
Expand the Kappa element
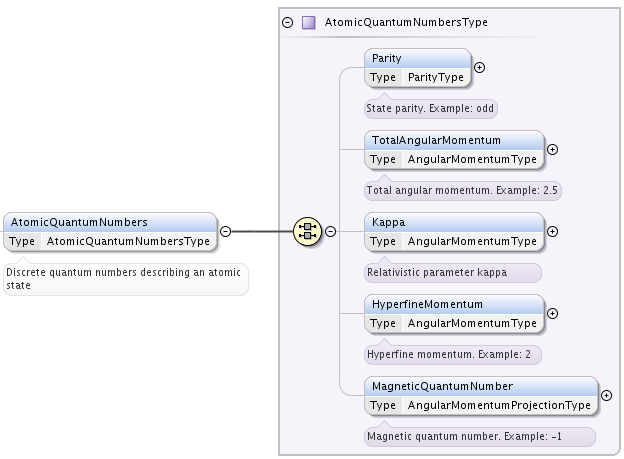(552, 231)
